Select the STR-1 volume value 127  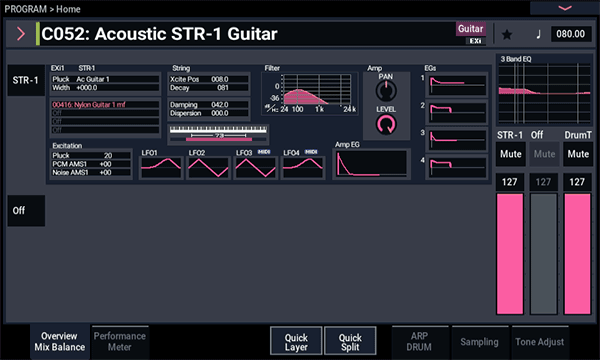pyautogui.click(x=510, y=182)
